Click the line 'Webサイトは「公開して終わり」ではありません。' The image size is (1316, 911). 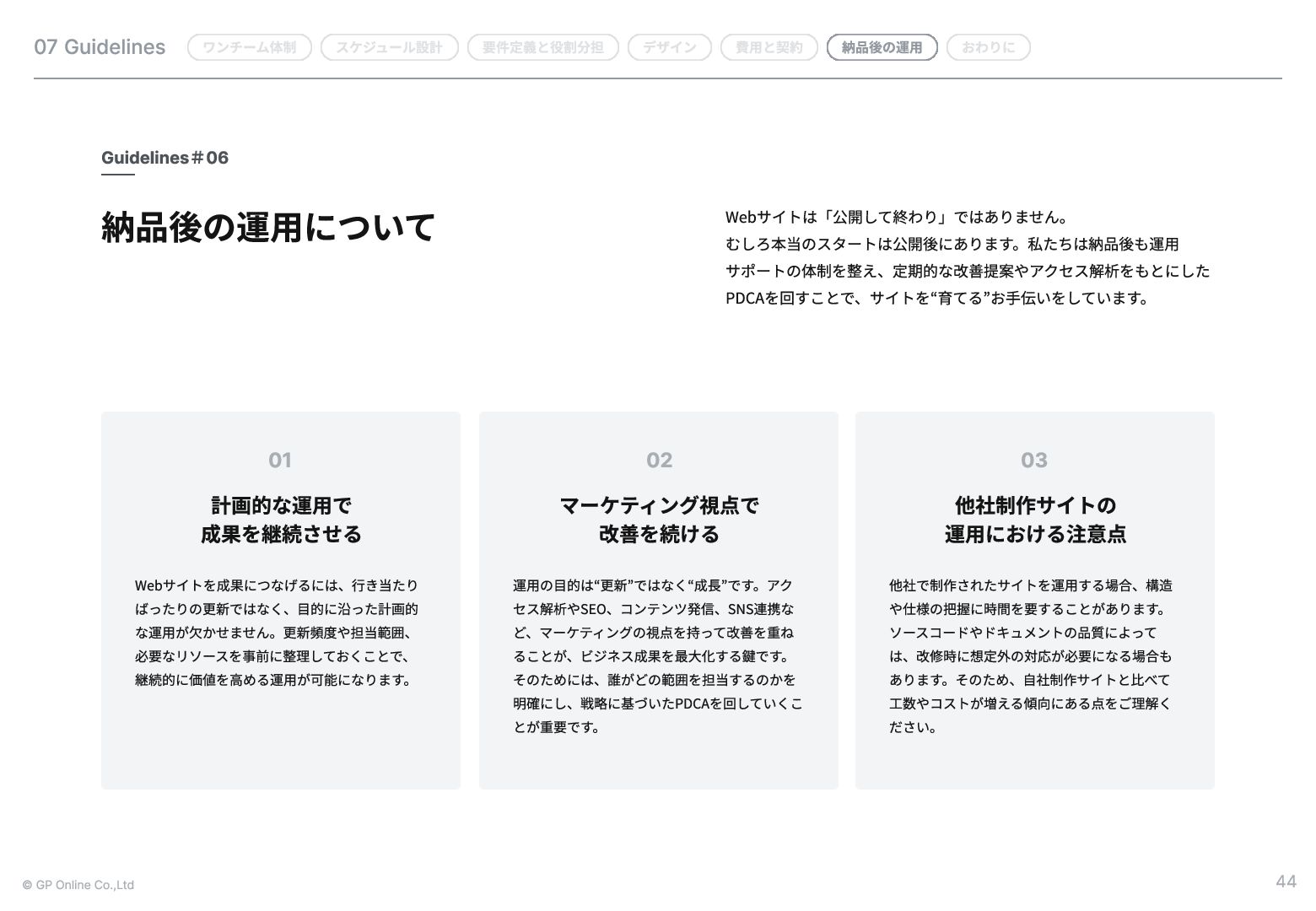(x=898, y=217)
